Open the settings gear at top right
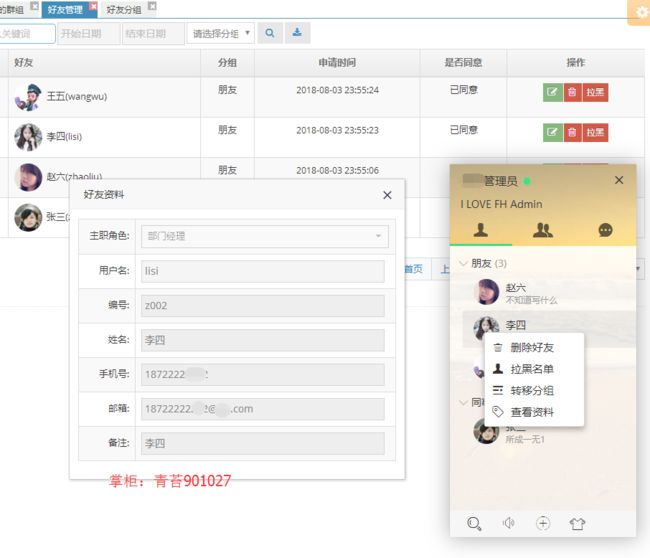The width and height of the screenshot is (650, 558). pyautogui.click(x=641, y=12)
